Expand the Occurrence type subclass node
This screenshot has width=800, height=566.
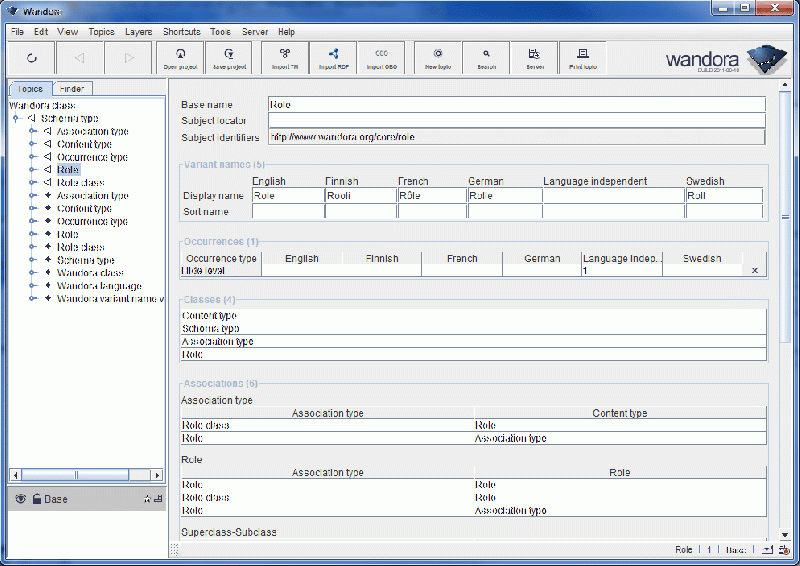pyautogui.click(x=33, y=157)
